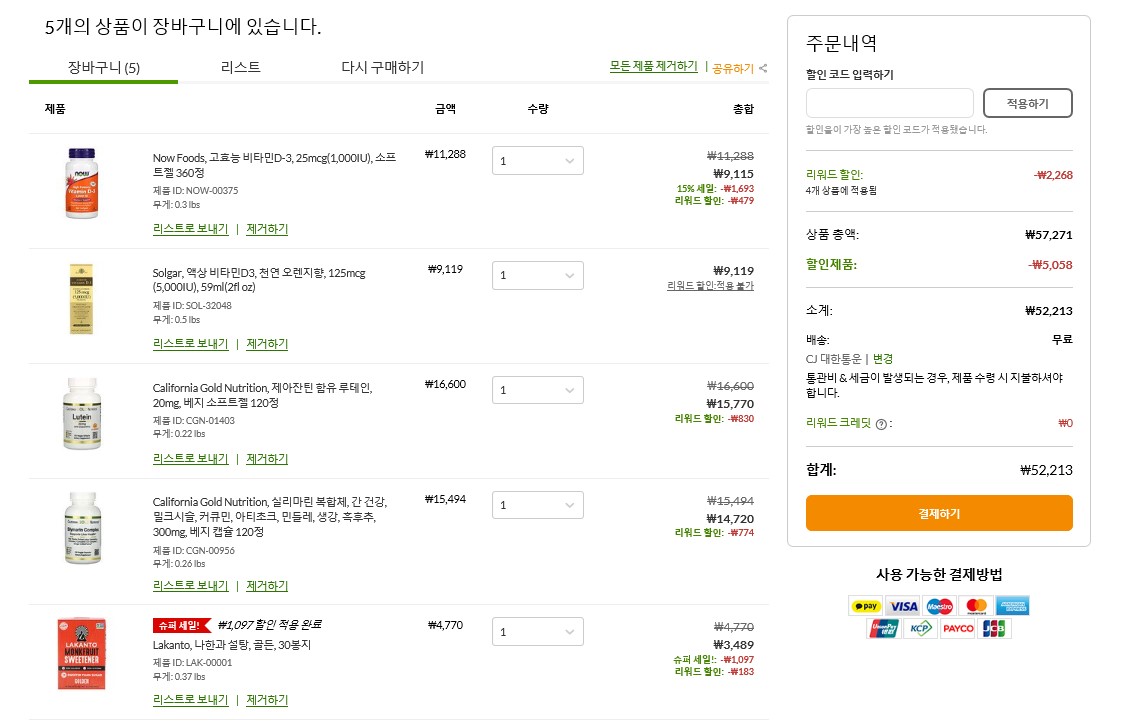The width and height of the screenshot is (1128, 728).
Task: Open quantity dropdown for CGN 루테인
Action: [x=537, y=390]
